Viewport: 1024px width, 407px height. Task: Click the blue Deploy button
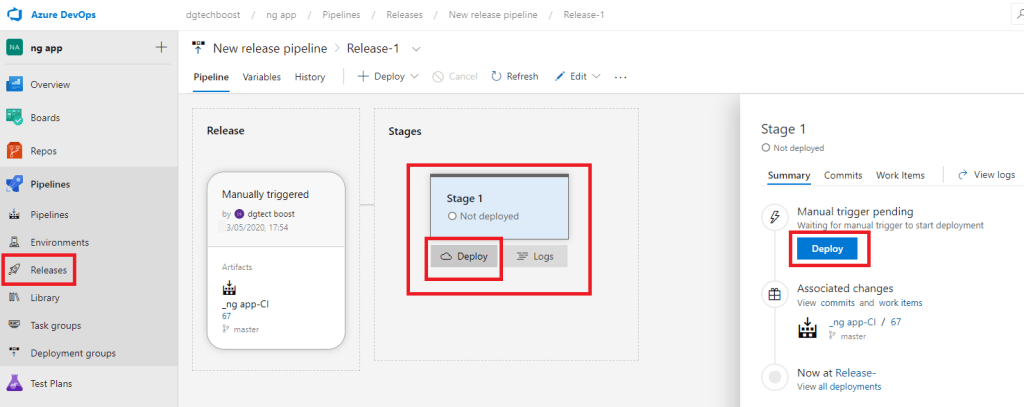[826, 249]
